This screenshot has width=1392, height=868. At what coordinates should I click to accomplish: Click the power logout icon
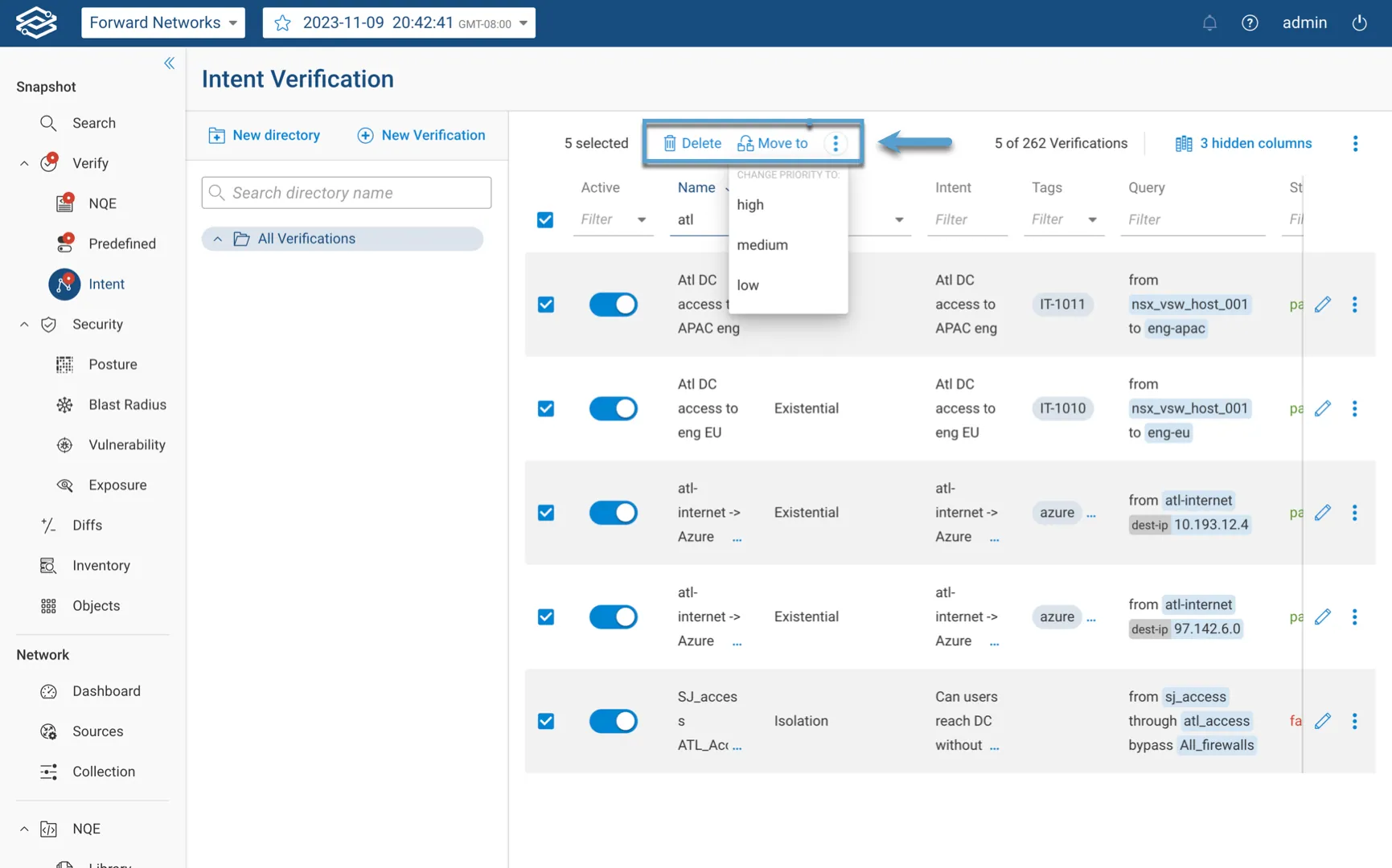tap(1359, 23)
